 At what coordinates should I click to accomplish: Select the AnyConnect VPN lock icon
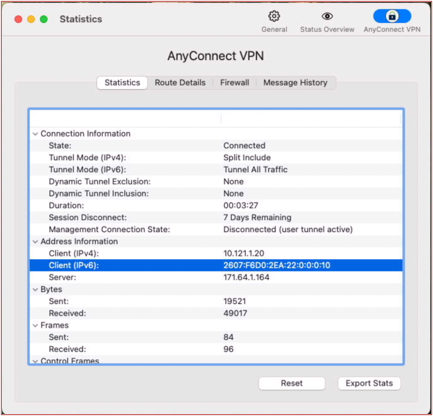392,16
